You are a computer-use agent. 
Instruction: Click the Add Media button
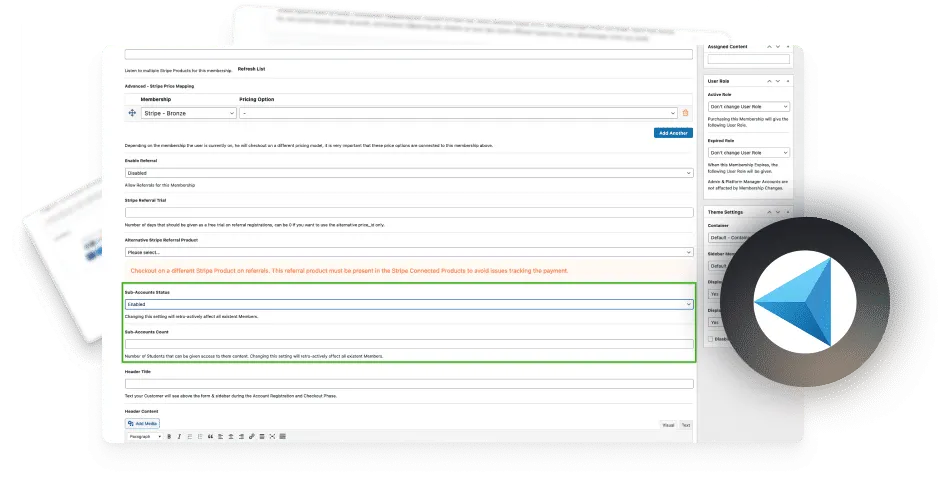[x=143, y=423]
